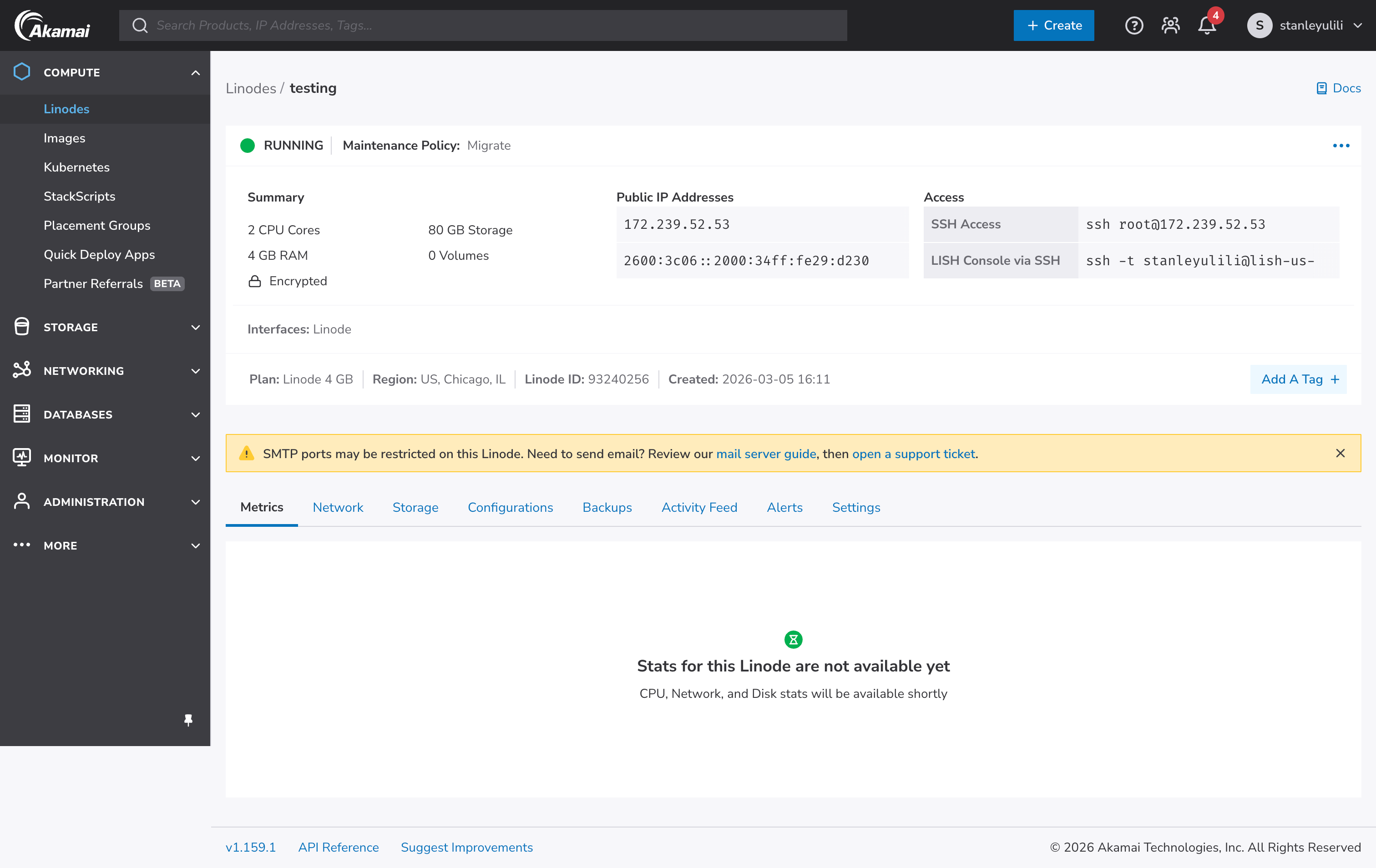Toggle the sidebar pin at the bottom
This screenshot has height=868, width=1376.
click(188, 720)
